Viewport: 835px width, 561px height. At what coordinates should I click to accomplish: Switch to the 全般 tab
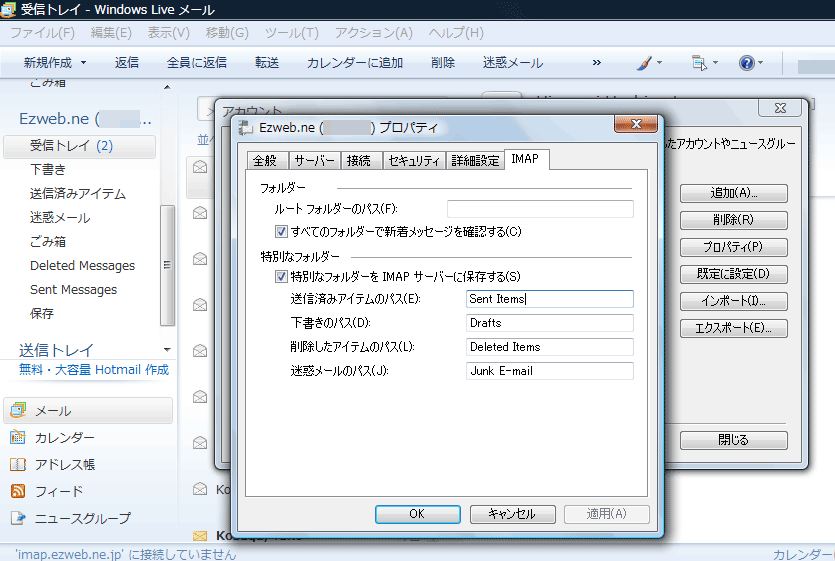(x=265, y=160)
